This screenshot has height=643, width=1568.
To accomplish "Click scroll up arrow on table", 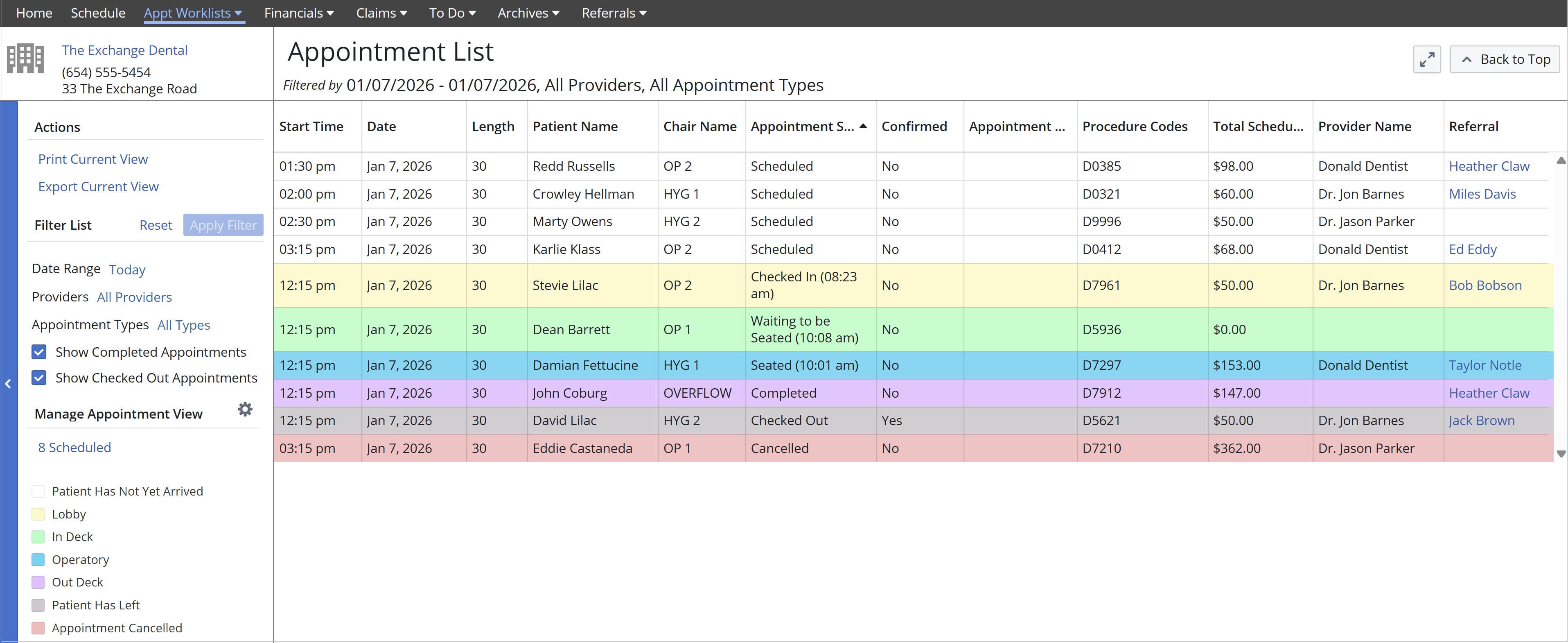I will coord(1561,161).
